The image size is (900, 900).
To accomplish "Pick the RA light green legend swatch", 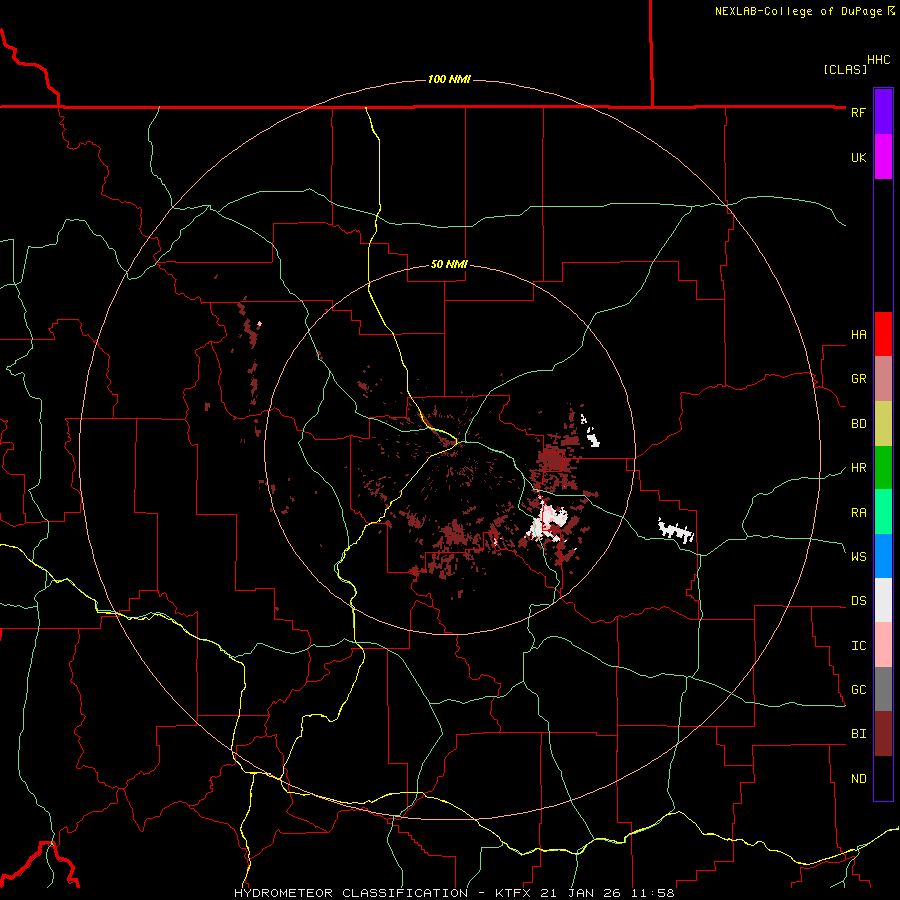I will click(883, 512).
